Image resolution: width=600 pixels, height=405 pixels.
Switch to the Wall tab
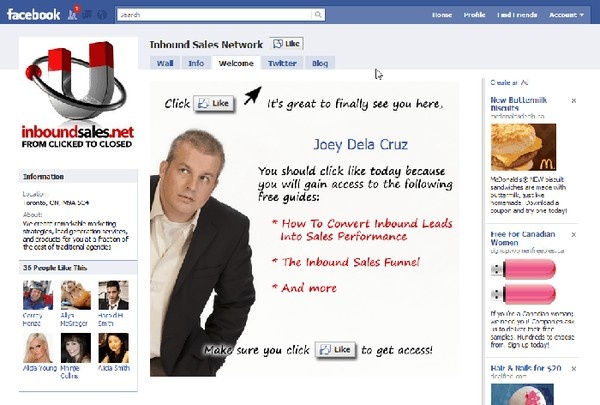165,63
